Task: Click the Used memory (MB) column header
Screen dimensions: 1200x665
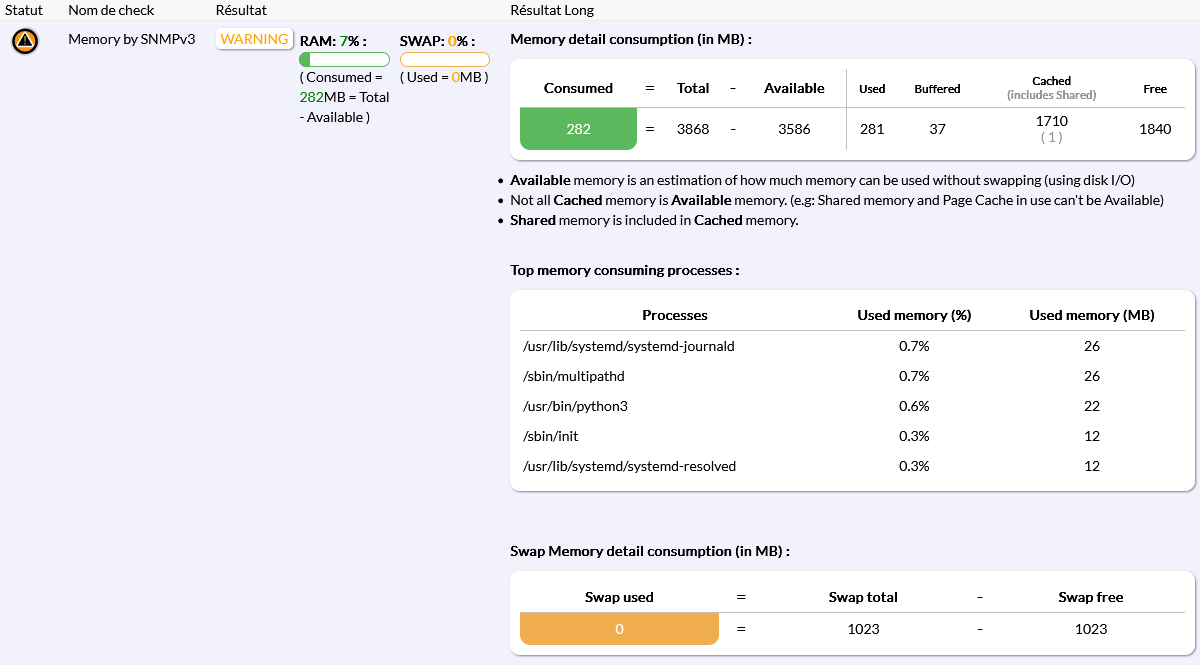Action: point(1091,315)
